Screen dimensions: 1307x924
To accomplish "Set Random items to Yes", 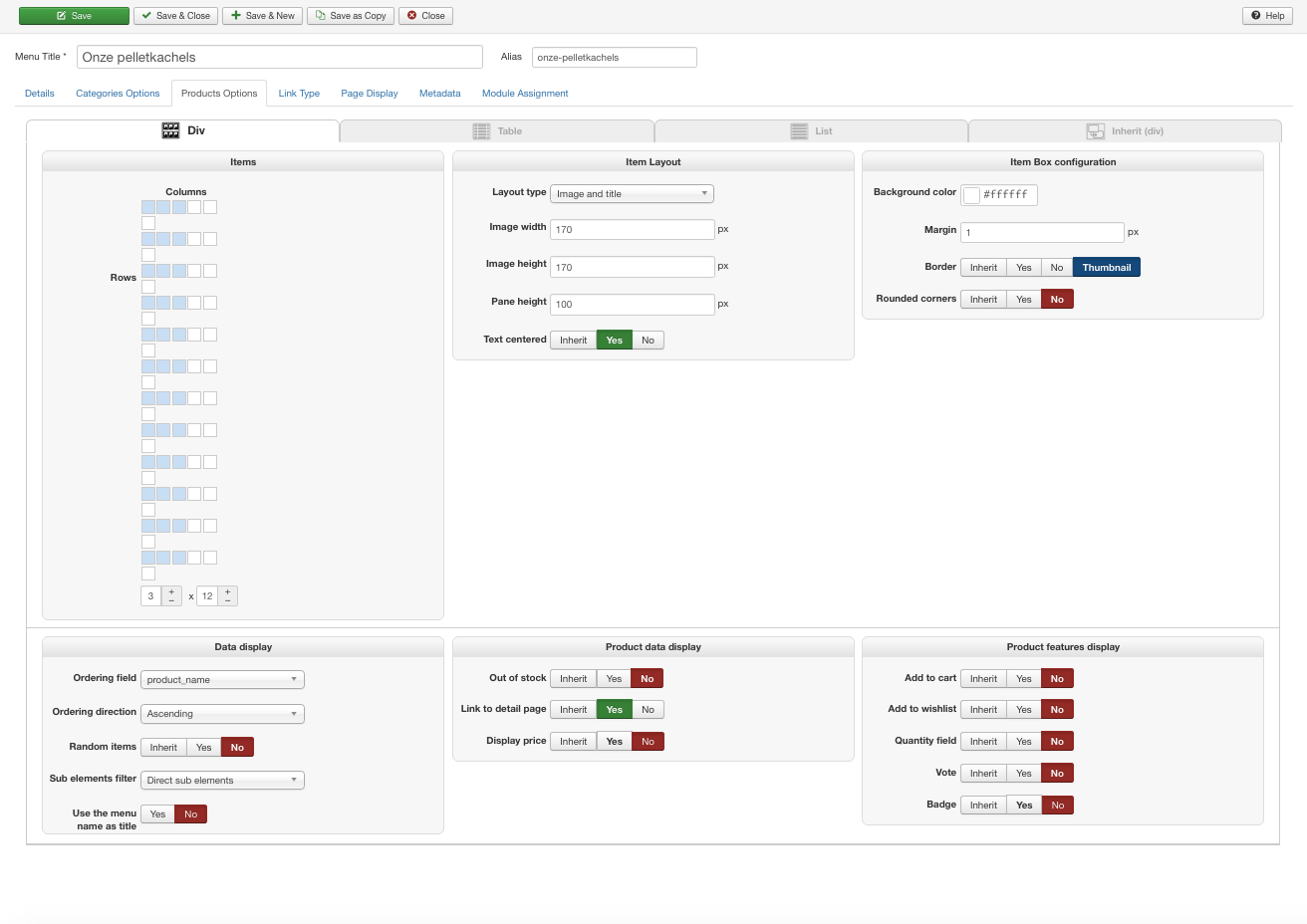I will 203,748.
